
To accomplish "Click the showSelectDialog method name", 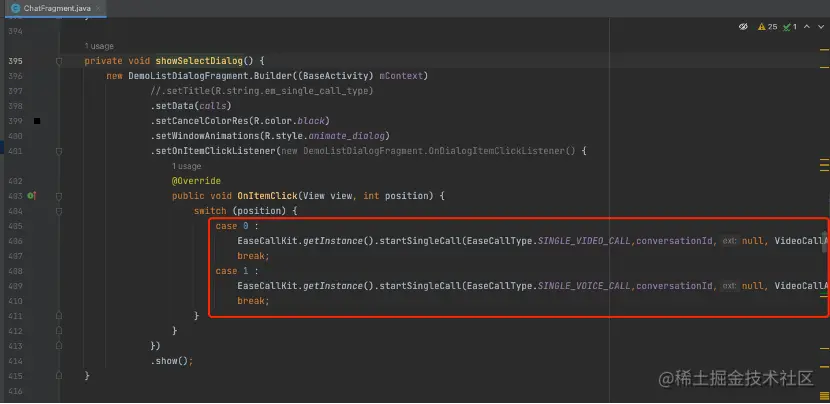I will pyautogui.click(x=199, y=61).
